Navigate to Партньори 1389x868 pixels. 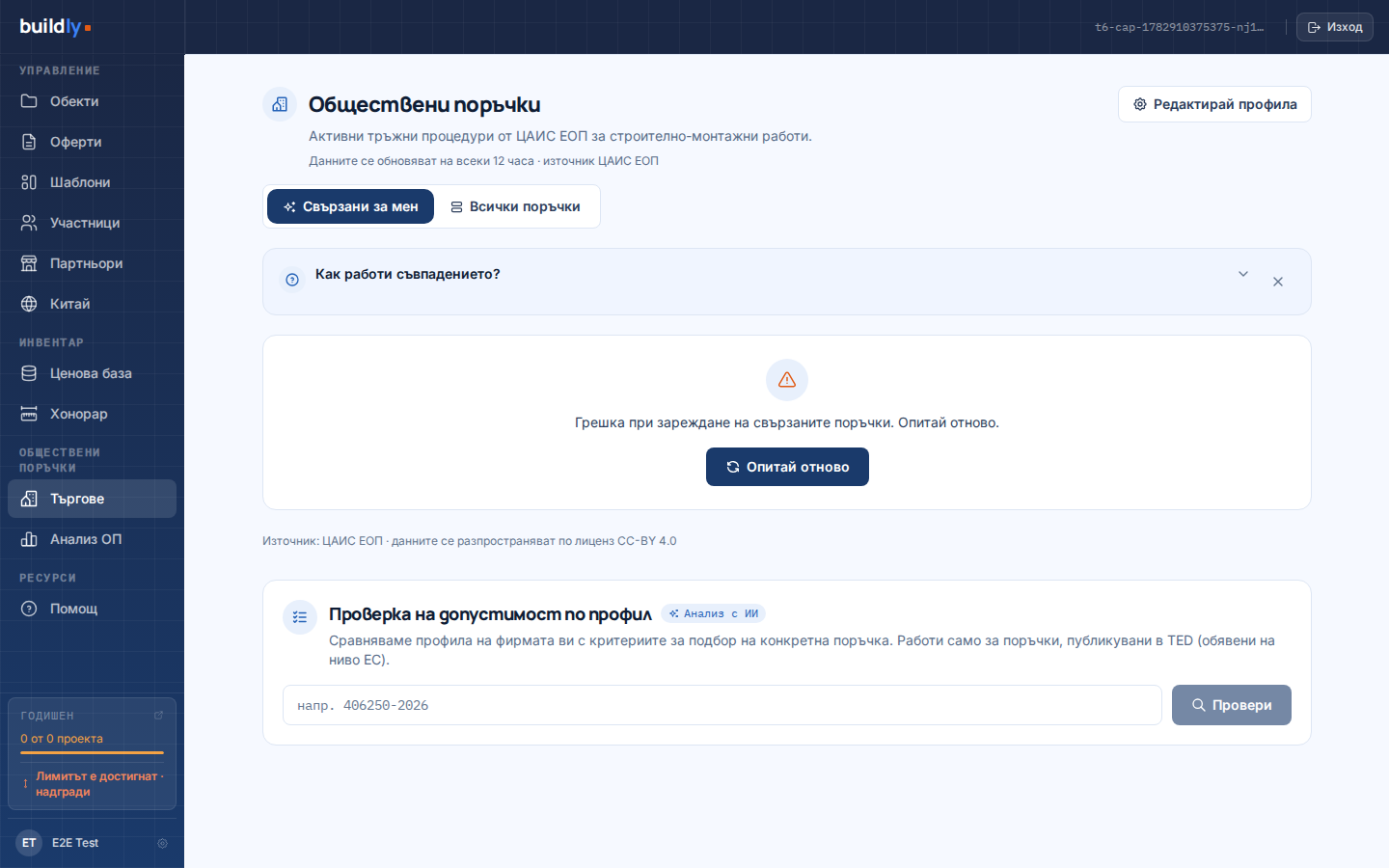92,263
